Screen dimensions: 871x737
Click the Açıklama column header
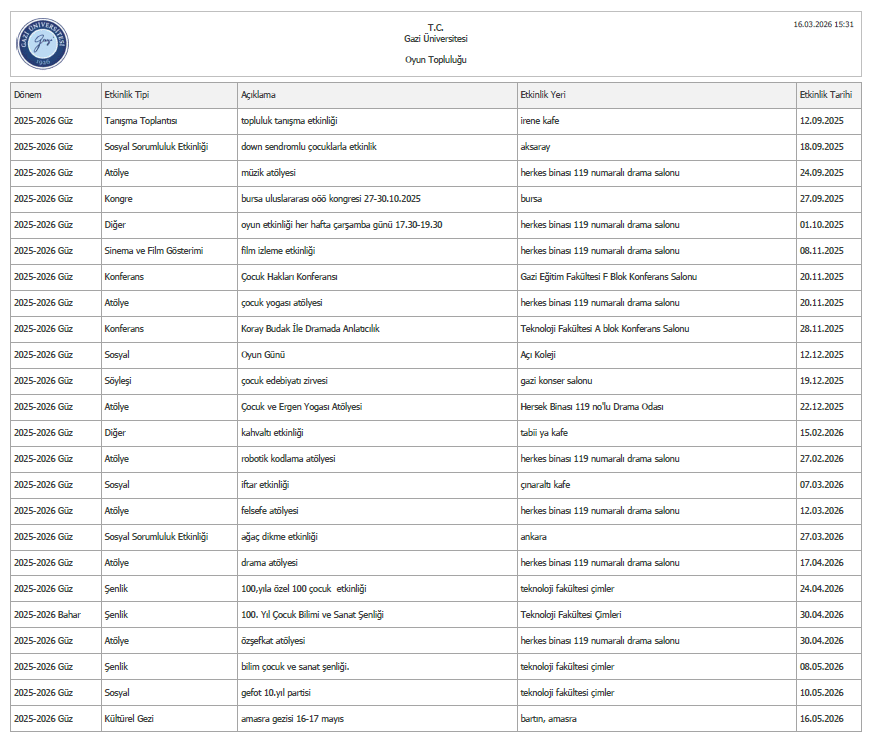258,95
